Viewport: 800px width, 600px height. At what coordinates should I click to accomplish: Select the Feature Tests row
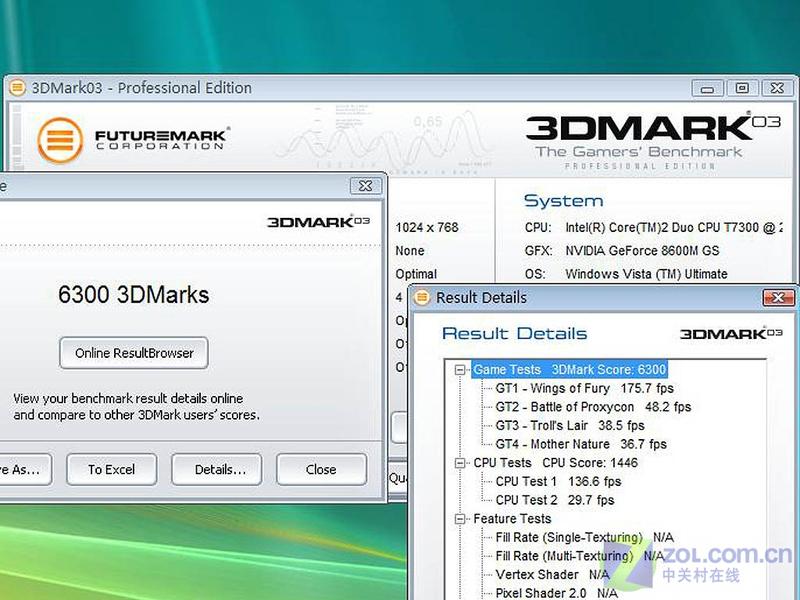click(x=512, y=519)
